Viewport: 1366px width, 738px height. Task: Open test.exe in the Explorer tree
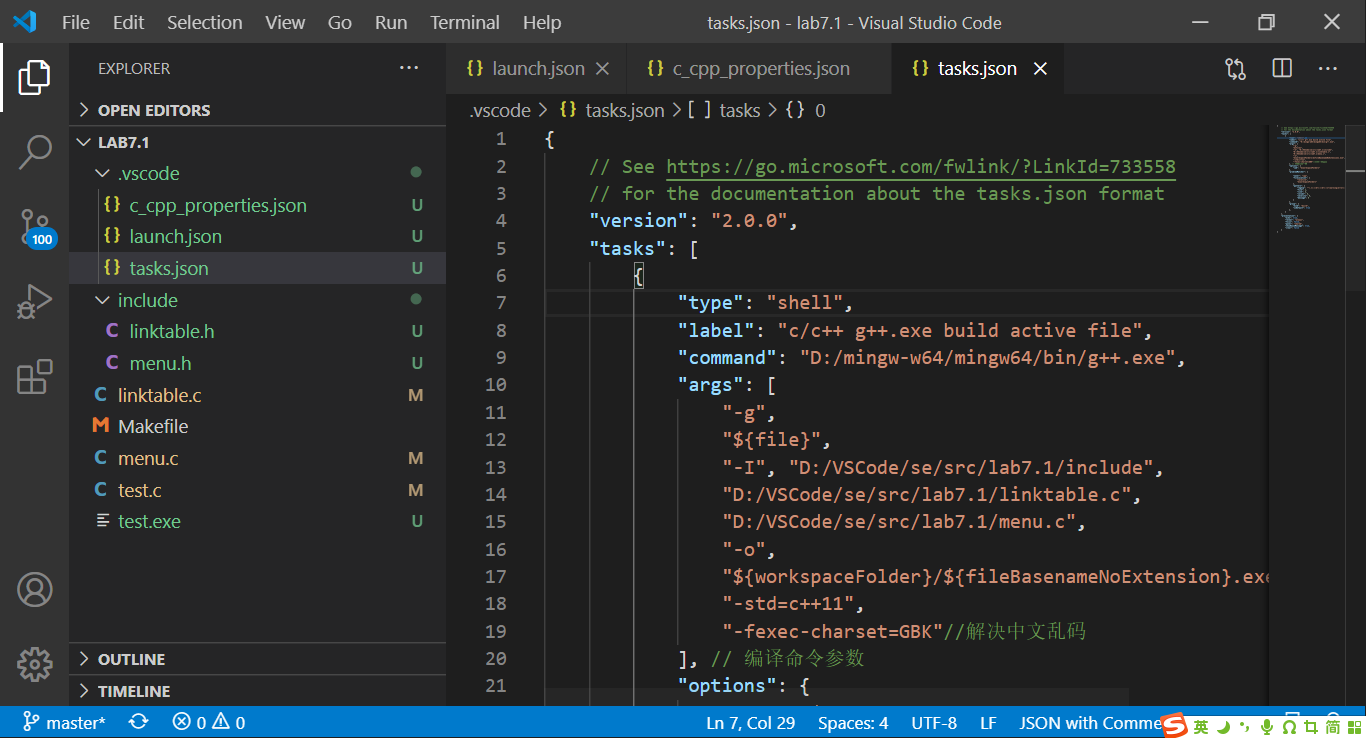pos(258,521)
